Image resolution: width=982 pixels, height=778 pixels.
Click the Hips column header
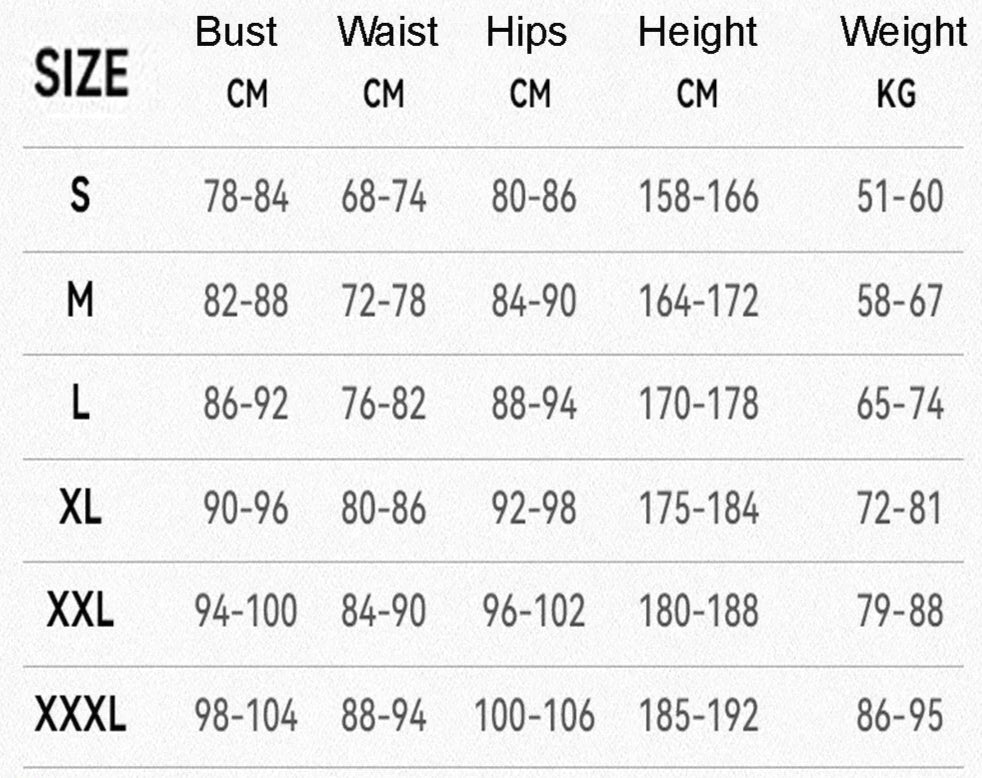click(527, 33)
